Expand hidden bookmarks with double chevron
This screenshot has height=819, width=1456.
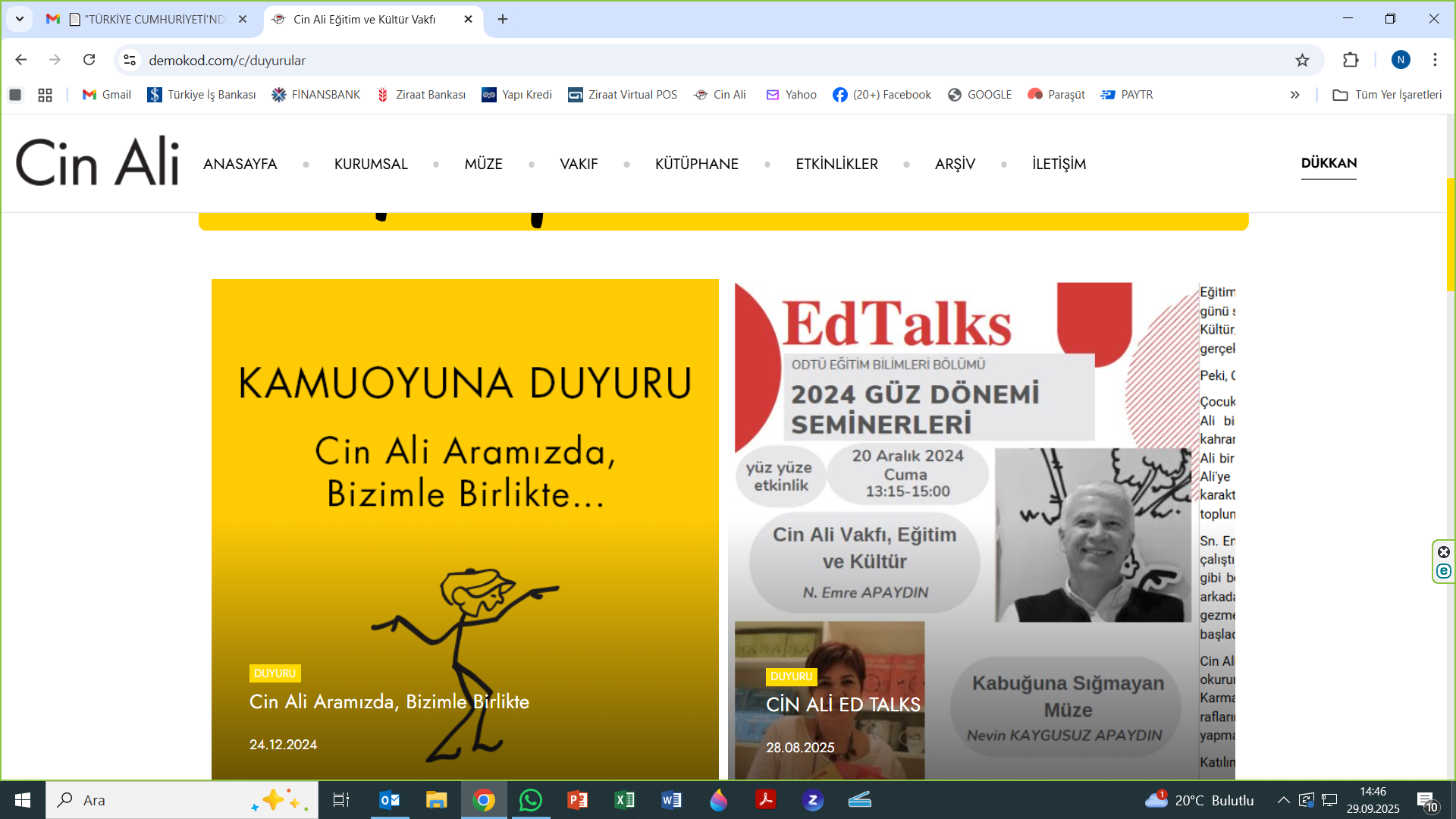pos(1294,95)
